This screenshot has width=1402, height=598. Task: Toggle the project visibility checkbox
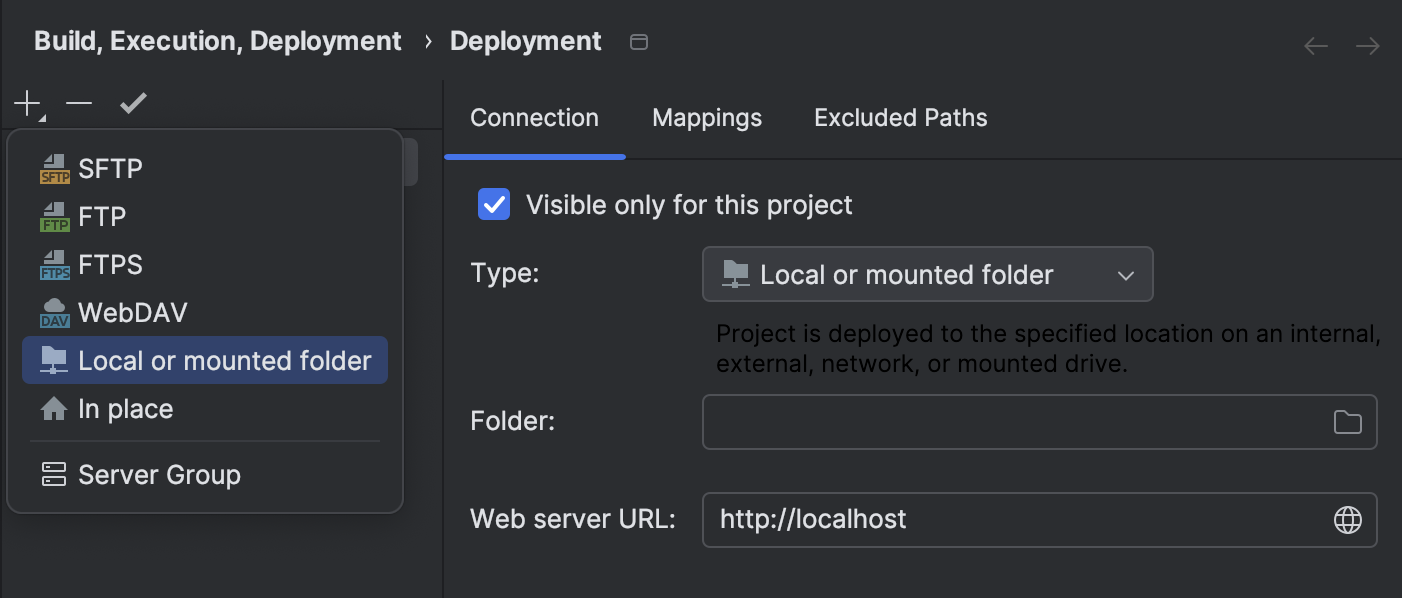pos(492,204)
